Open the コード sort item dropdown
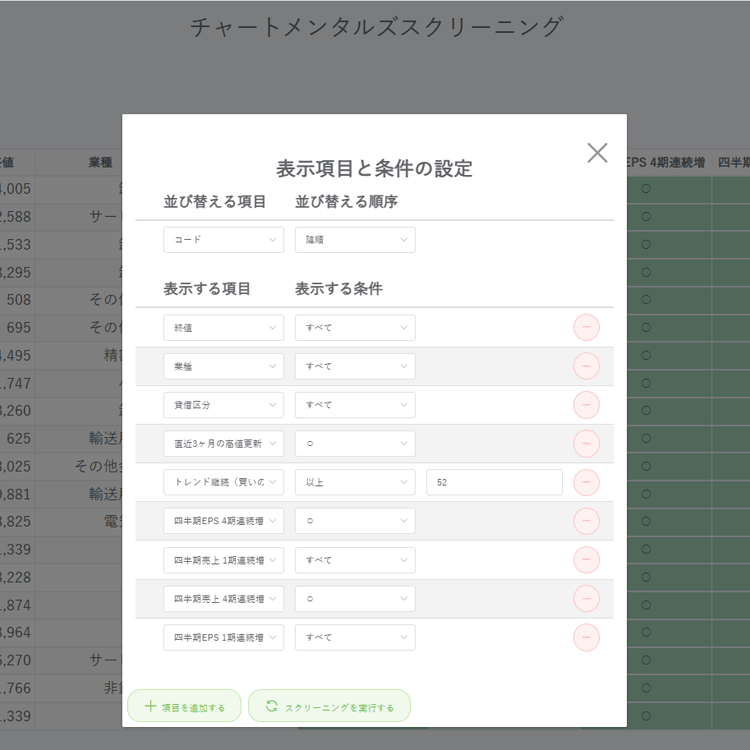The image size is (750, 750). [x=223, y=240]
